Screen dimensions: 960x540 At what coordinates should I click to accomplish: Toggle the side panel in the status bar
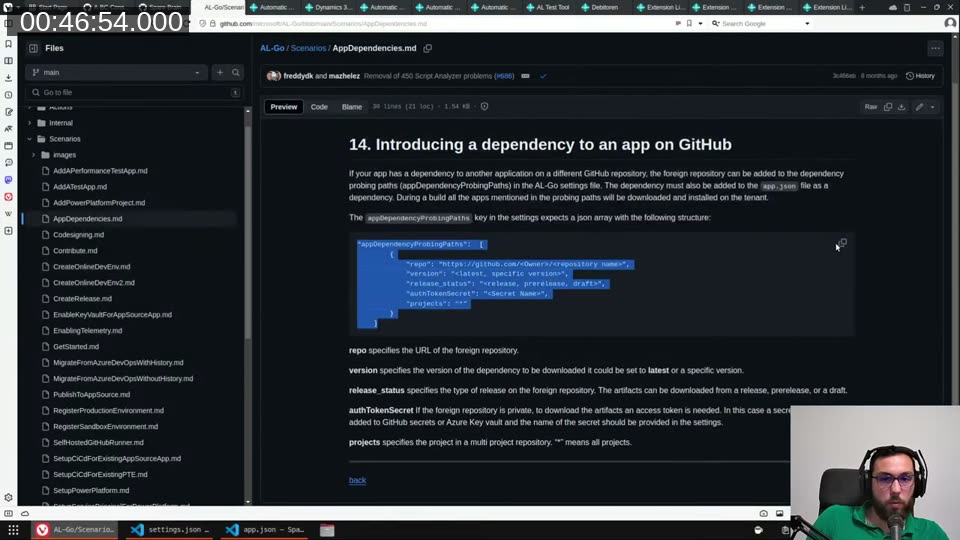[9, 514]
